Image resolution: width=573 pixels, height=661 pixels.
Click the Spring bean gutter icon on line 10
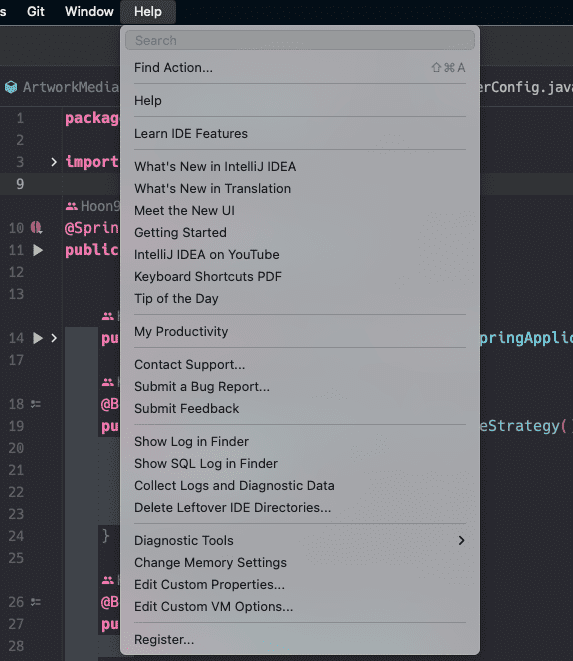(37, 228)
